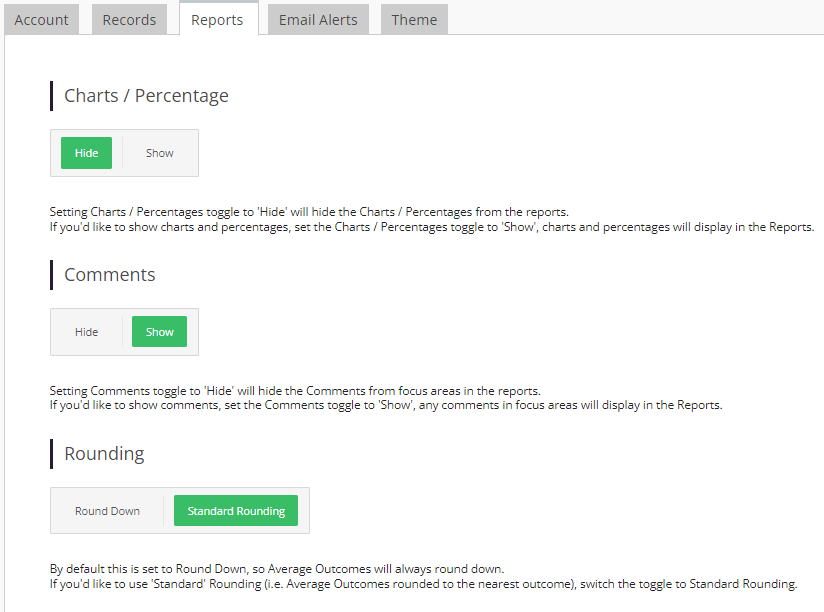Screen dimensions: 824x612
Task: Select the Reports tab
Action: (217, 20)
